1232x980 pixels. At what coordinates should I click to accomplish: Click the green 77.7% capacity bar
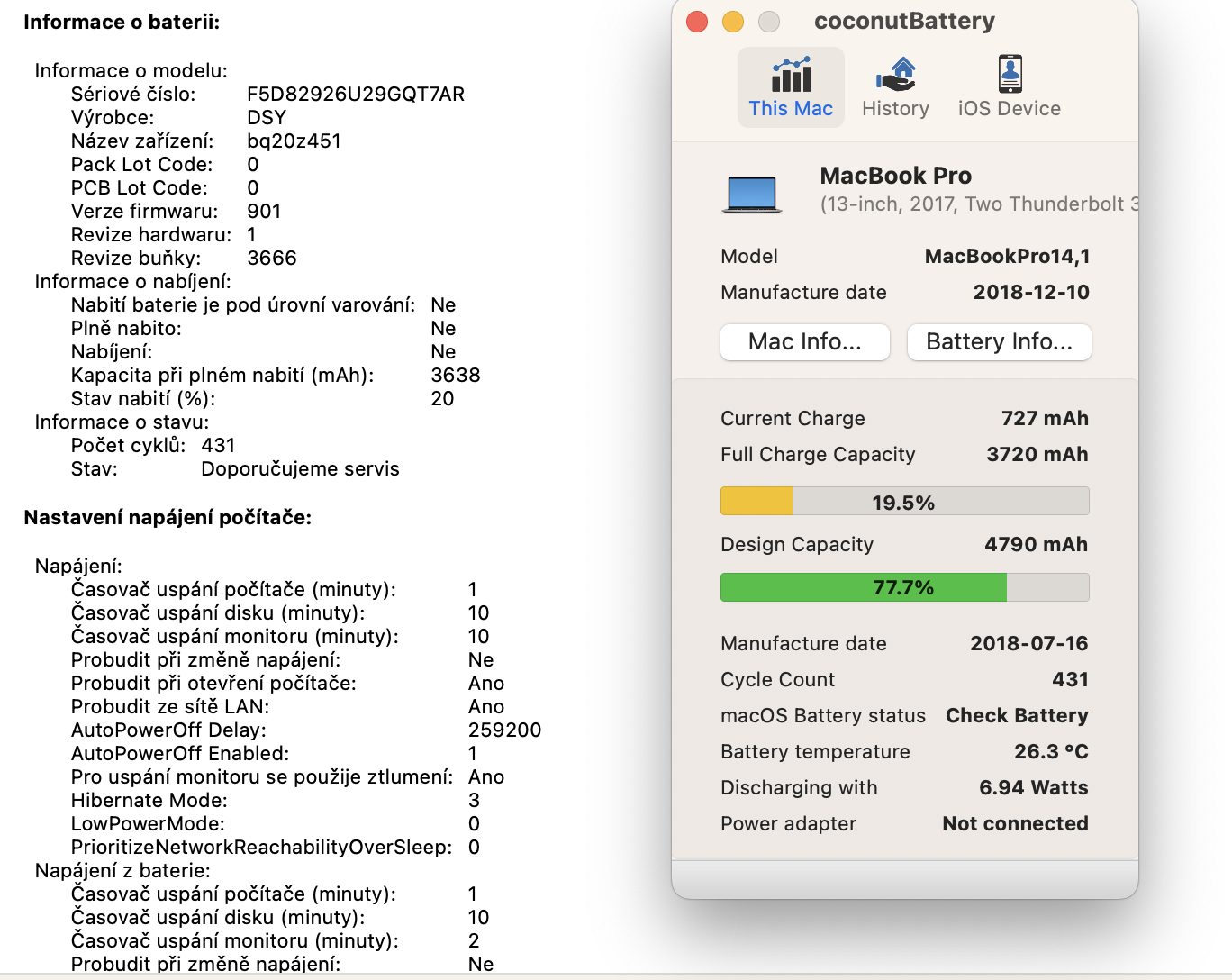(x=904, y=587)
